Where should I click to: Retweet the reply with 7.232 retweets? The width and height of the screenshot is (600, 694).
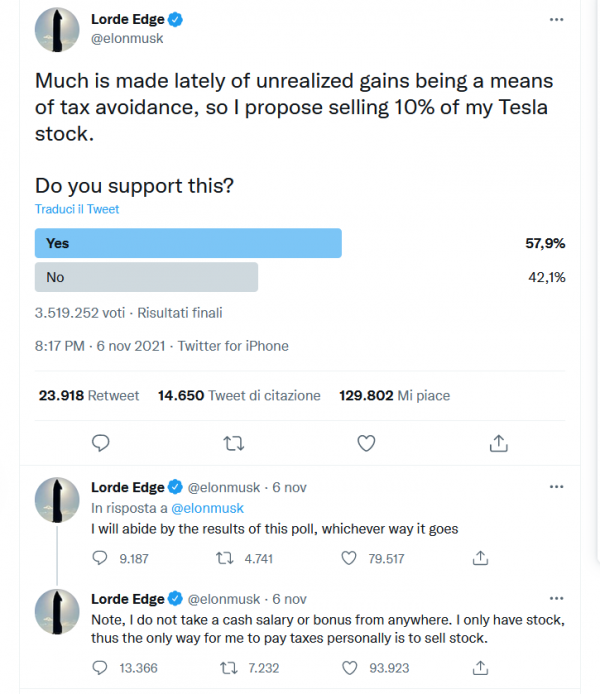click(229, 667)
